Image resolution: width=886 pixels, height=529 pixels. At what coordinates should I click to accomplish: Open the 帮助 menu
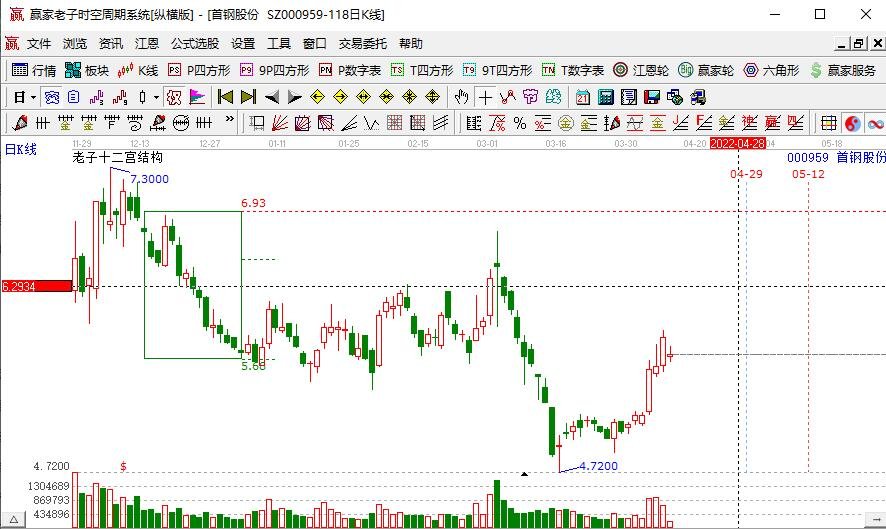pos(411,44)
